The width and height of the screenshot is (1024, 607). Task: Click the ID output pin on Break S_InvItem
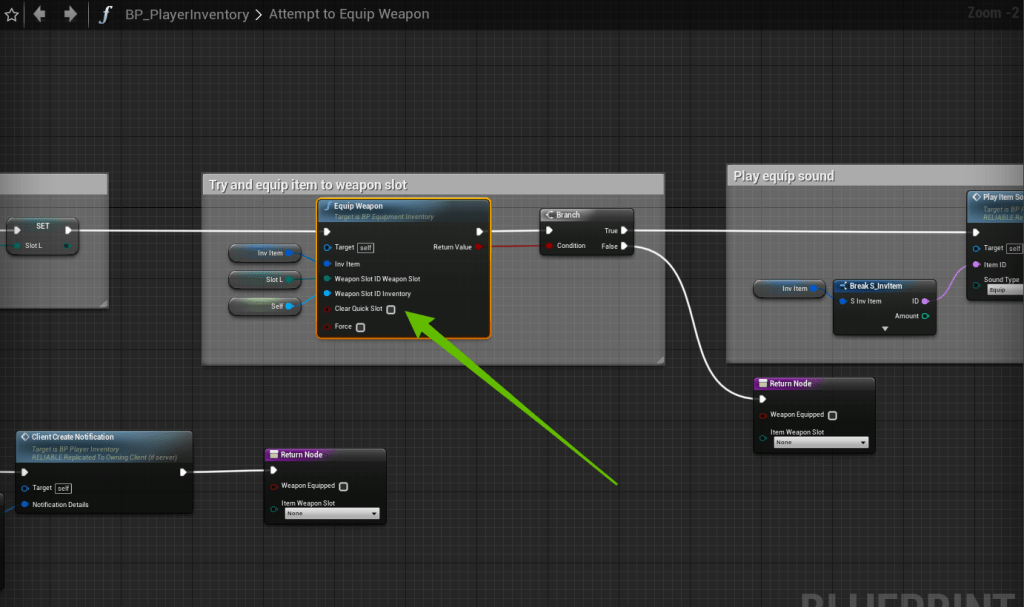(x=925, y=300)
